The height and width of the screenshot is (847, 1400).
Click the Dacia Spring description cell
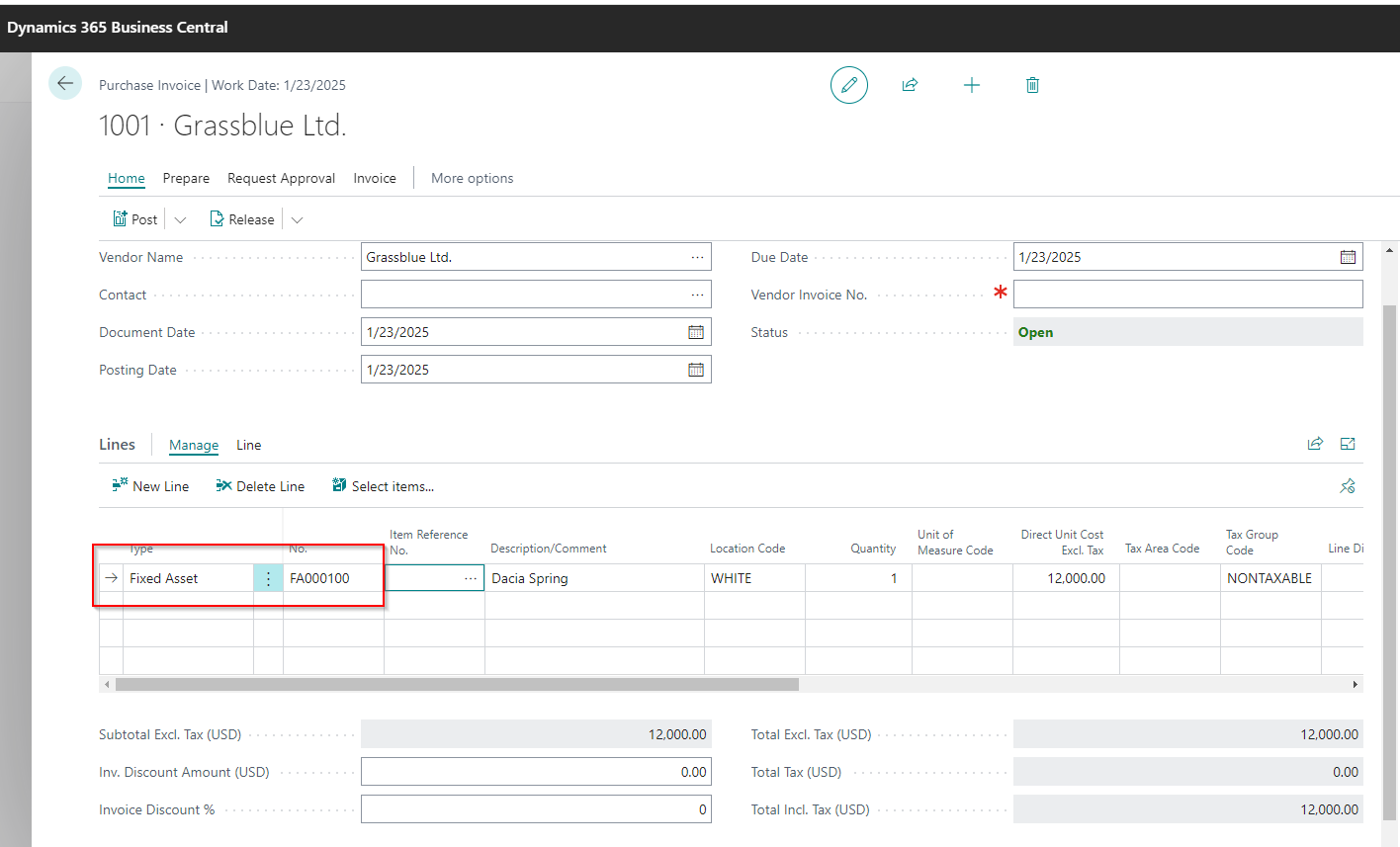594,578
